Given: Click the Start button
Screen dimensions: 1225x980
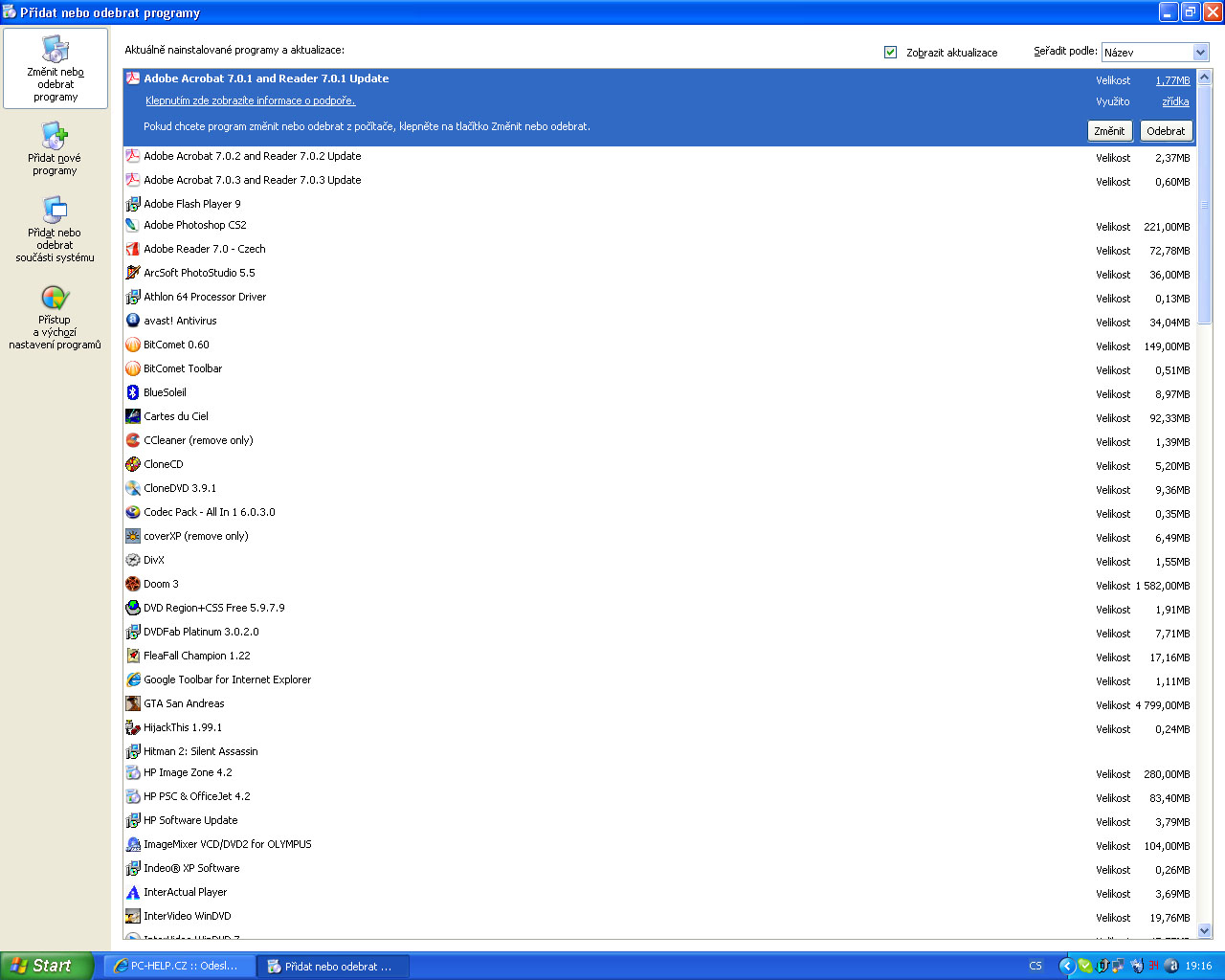Looking at the screenshot, I should point(47,966).
